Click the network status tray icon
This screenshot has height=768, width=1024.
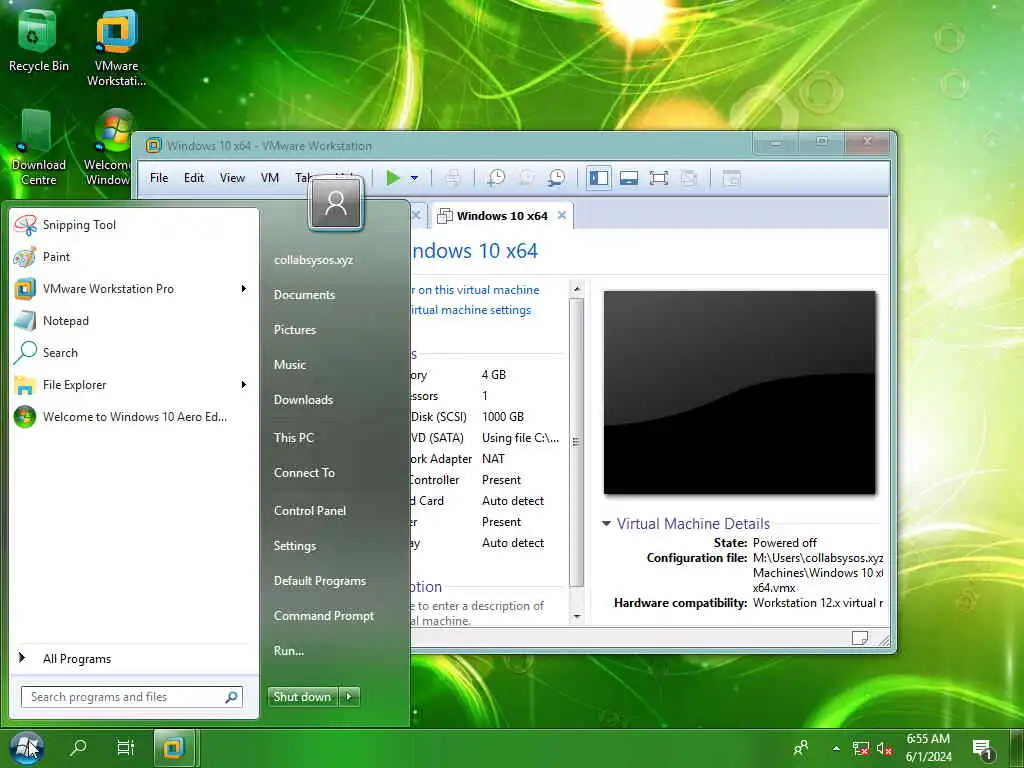click(x=861, y=748)
